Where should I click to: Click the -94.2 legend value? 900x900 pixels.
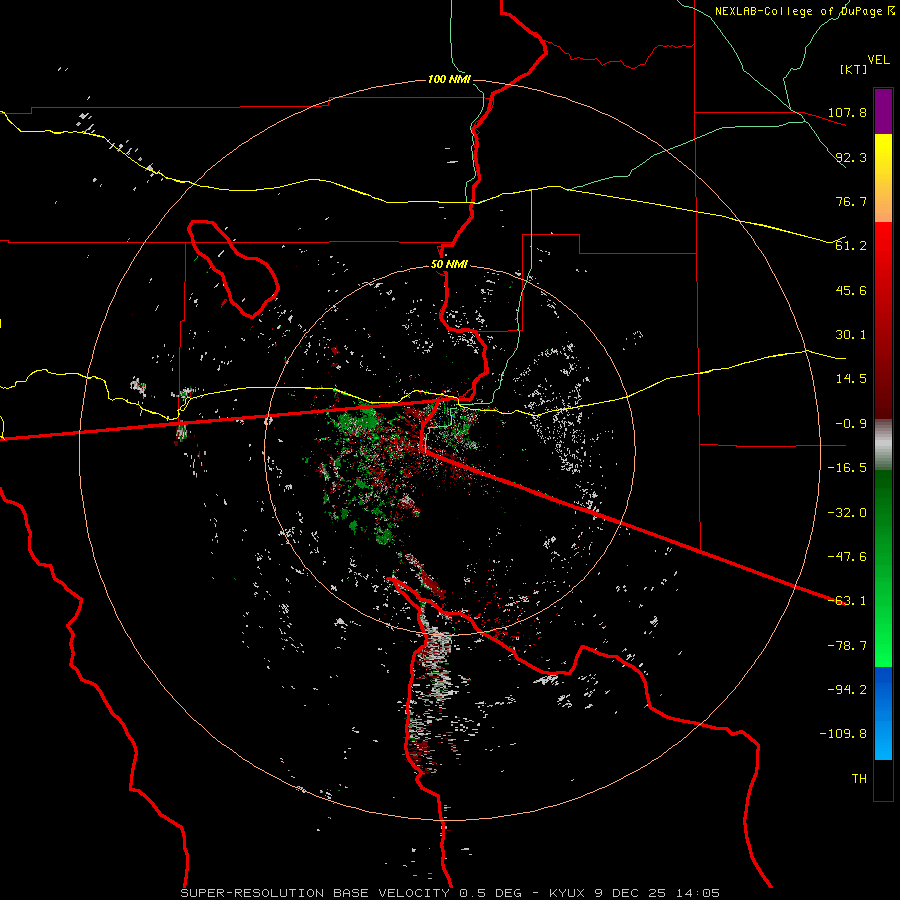(x=847, y=690)
